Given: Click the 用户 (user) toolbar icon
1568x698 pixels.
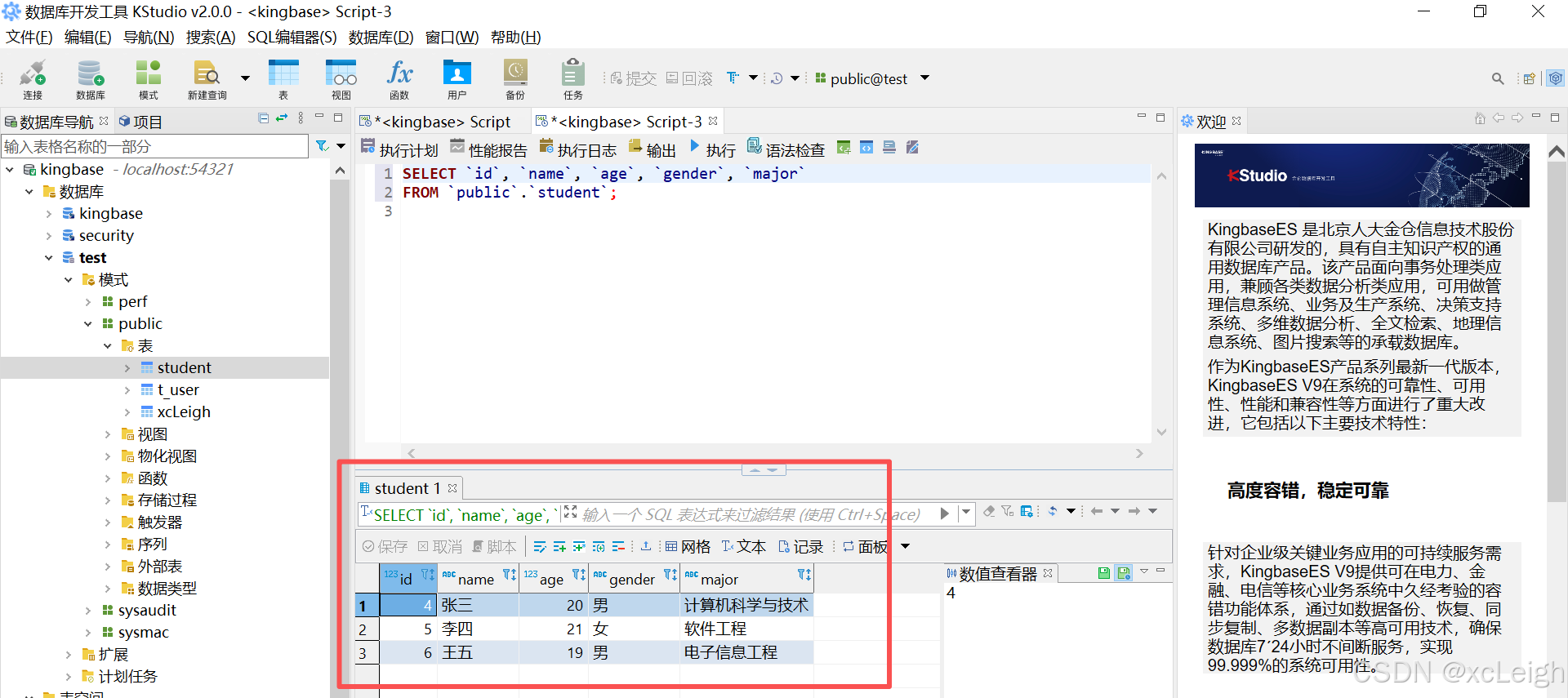Looking at the screenshot, I should 457,79.
